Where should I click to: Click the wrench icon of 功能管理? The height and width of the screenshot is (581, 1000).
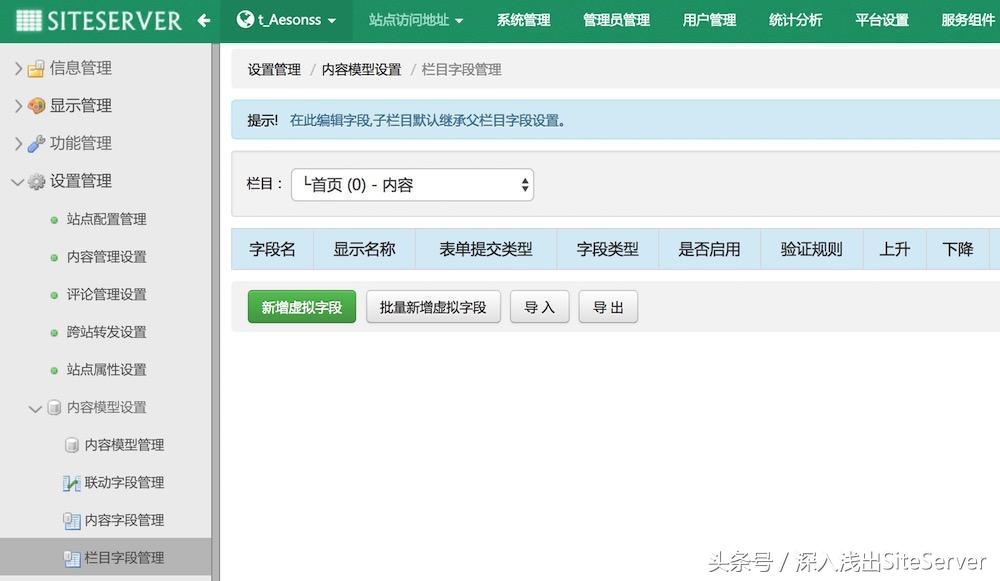coord(36,143)
